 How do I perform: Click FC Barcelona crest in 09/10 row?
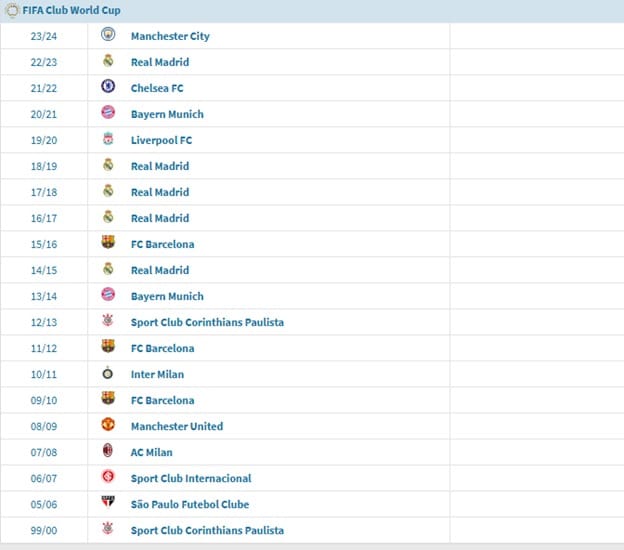[108, 398]
